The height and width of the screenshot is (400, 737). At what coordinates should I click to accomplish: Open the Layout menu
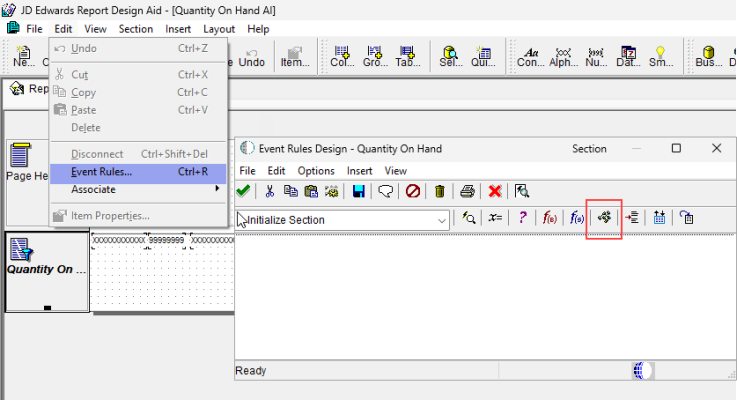point(219,29)
